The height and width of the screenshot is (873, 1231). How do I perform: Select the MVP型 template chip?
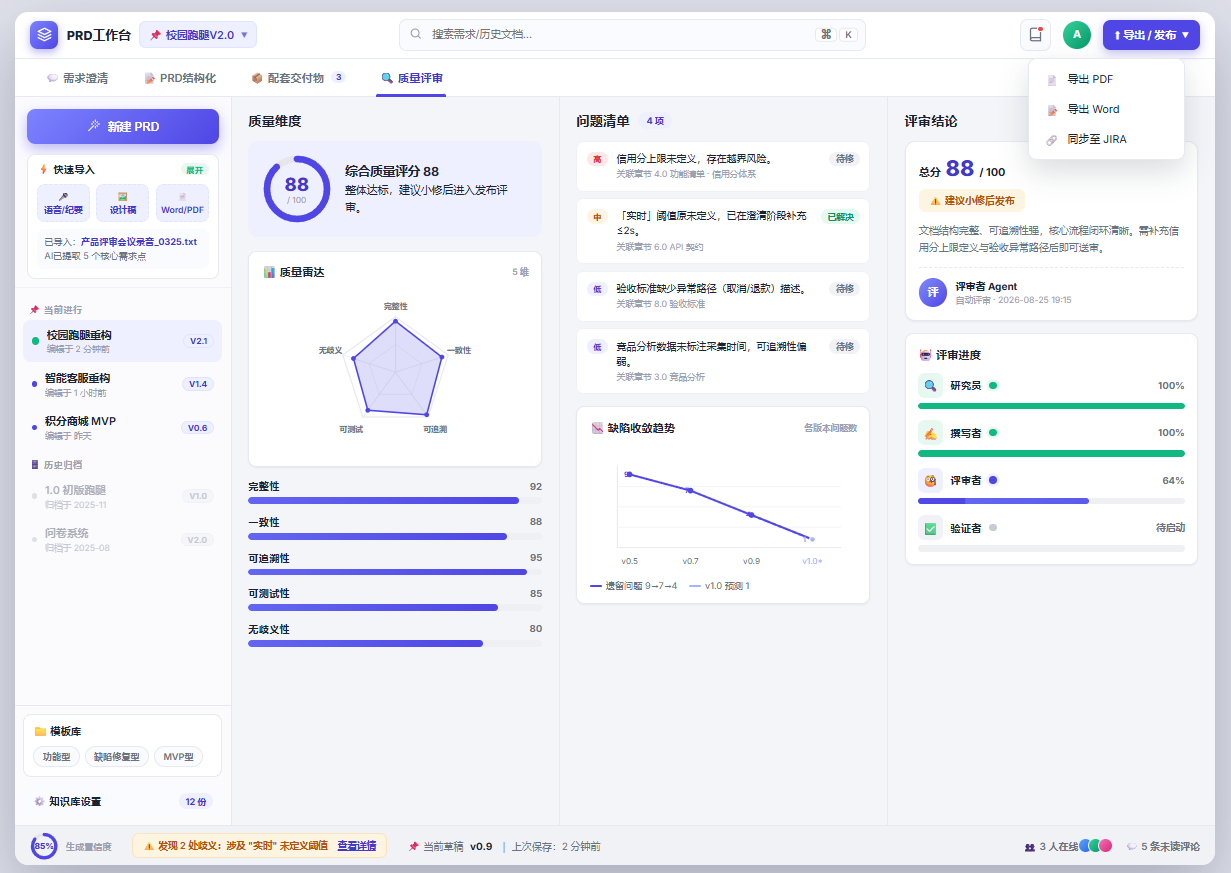point(180,757)
